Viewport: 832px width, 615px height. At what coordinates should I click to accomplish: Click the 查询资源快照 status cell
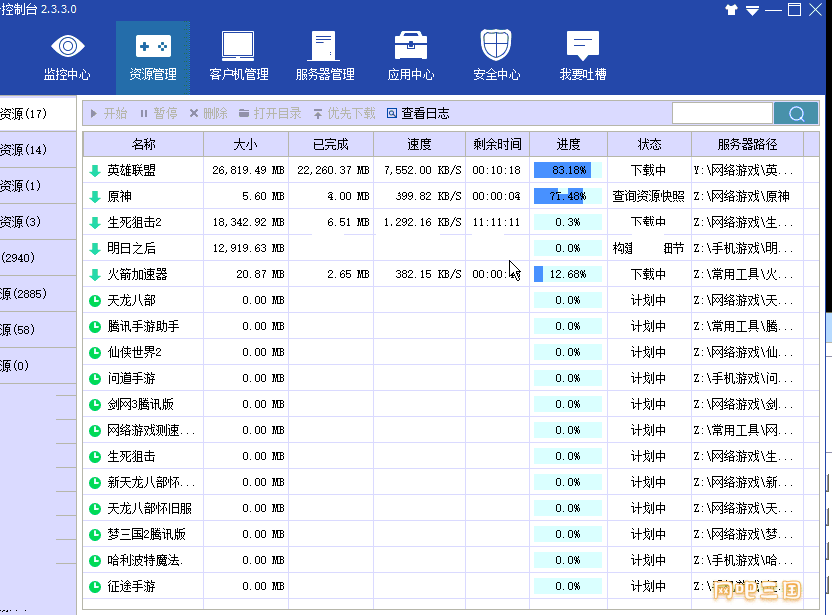[648, 196]
